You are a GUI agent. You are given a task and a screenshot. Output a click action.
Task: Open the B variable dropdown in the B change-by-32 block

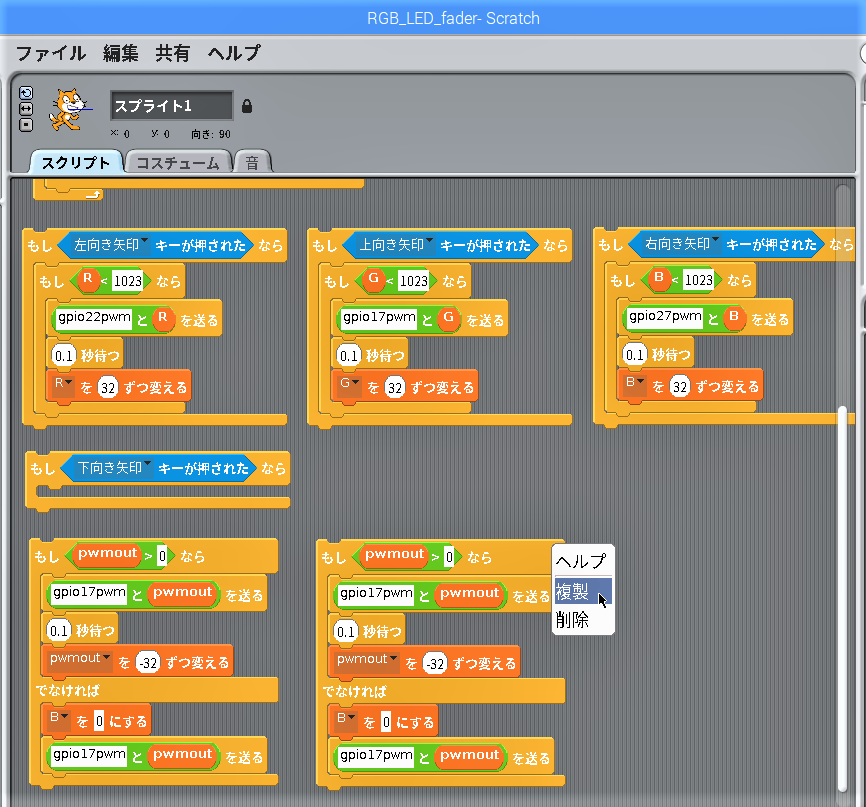point(635,383)
